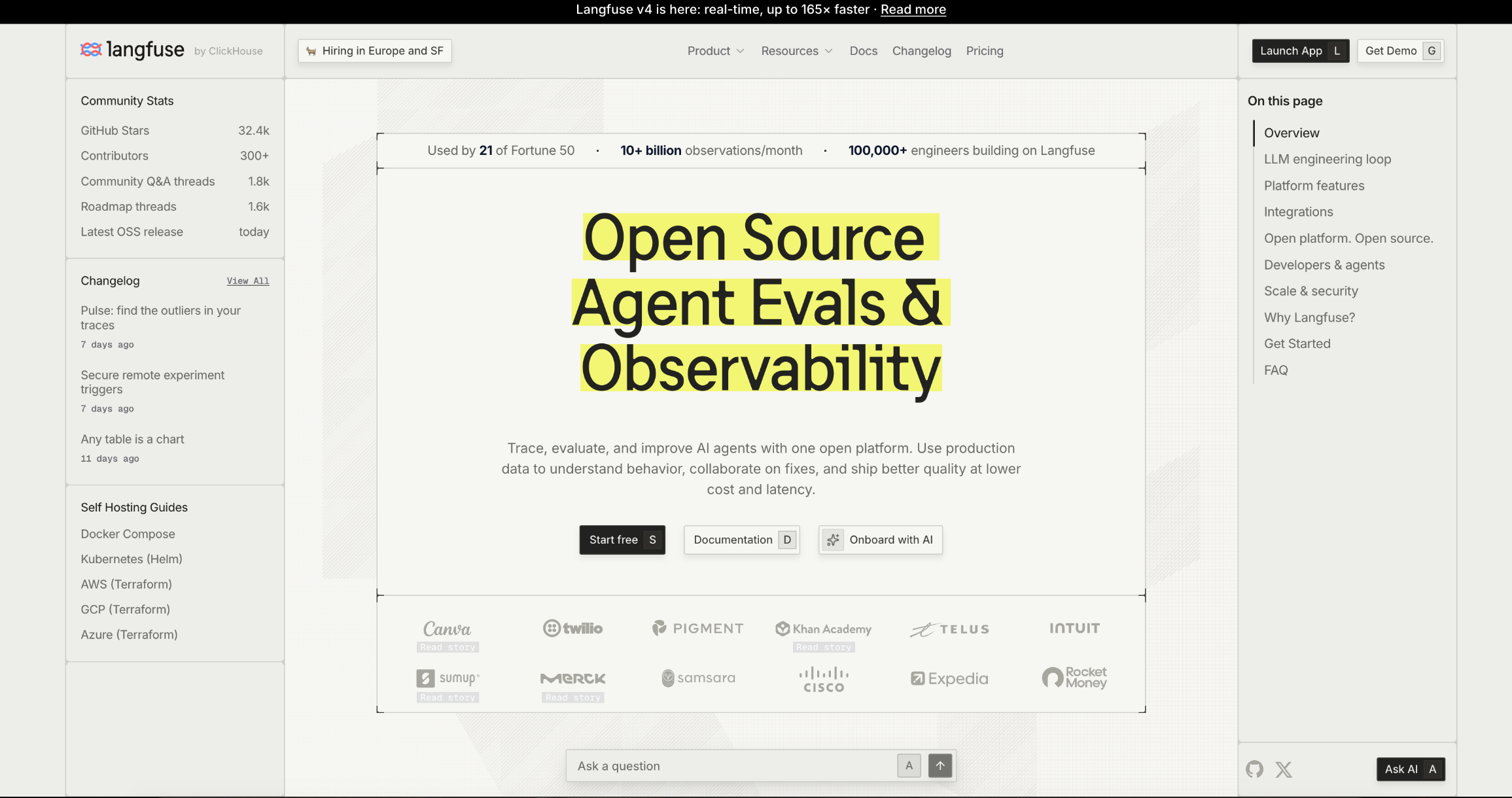Click the Contributors stat row
Viewport: 1512px width, 798px height.
tap(175, 156)
